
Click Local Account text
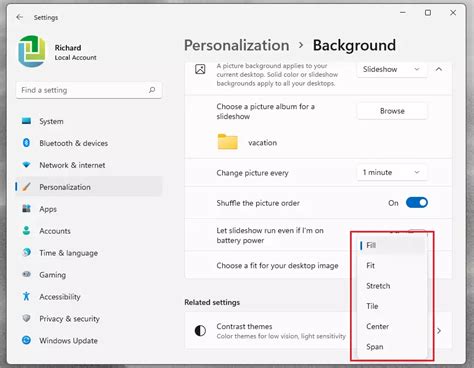(76, 58)
